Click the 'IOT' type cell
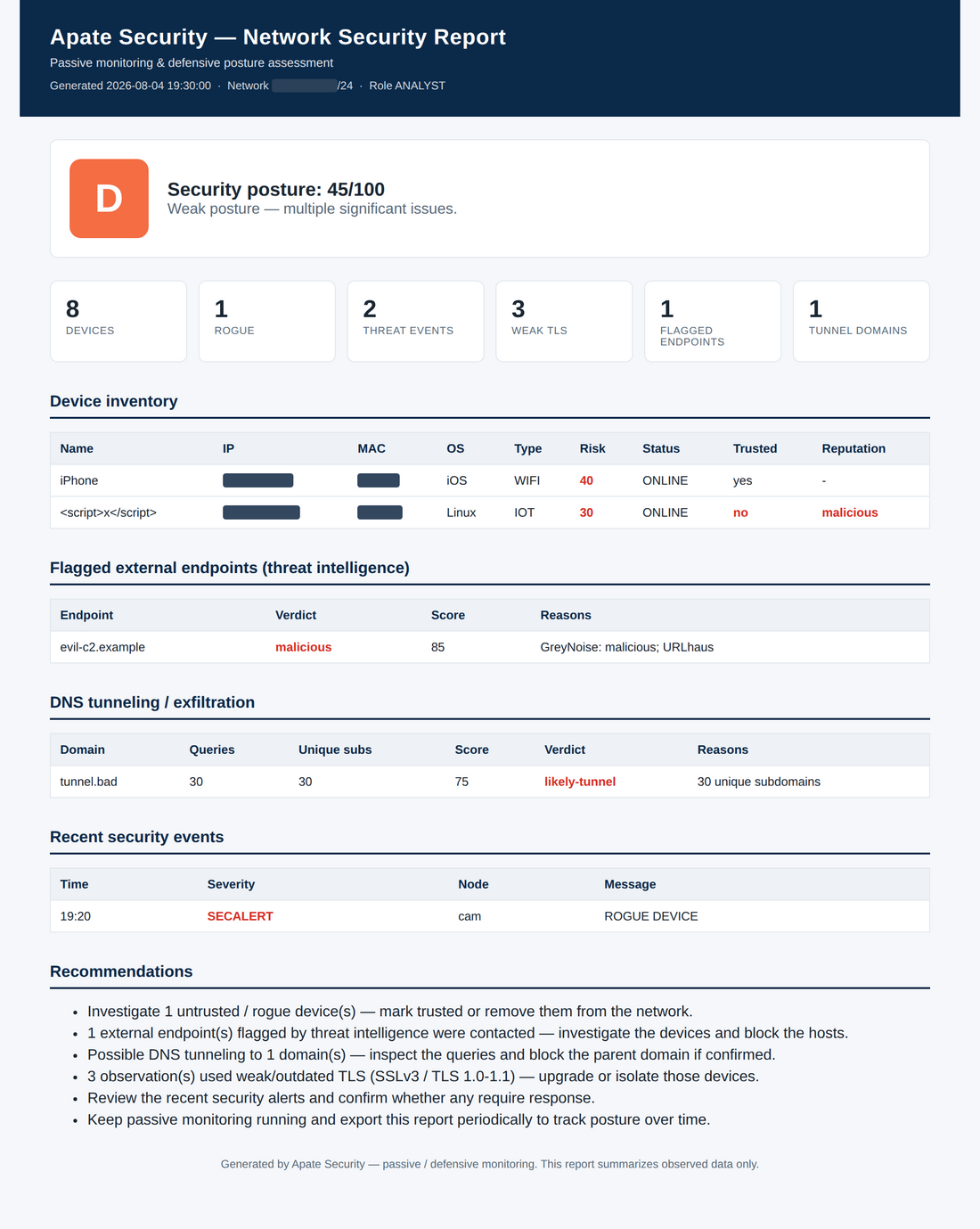Image resolution: width=980 pixels, height=1229 pixels. click(x=525, y=512)
